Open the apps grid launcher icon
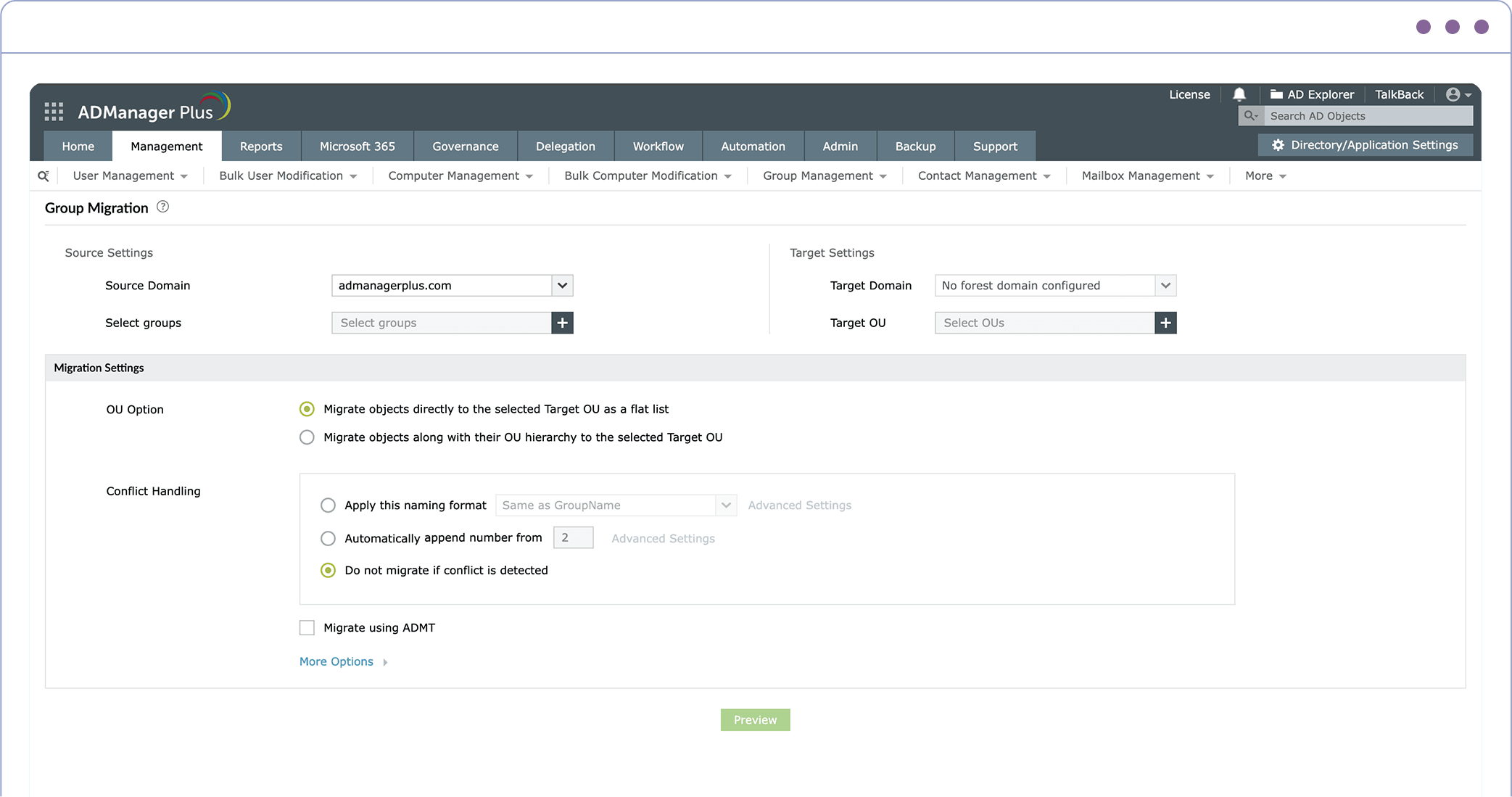This screenshot has width=1512, height=797. (54, 112)
